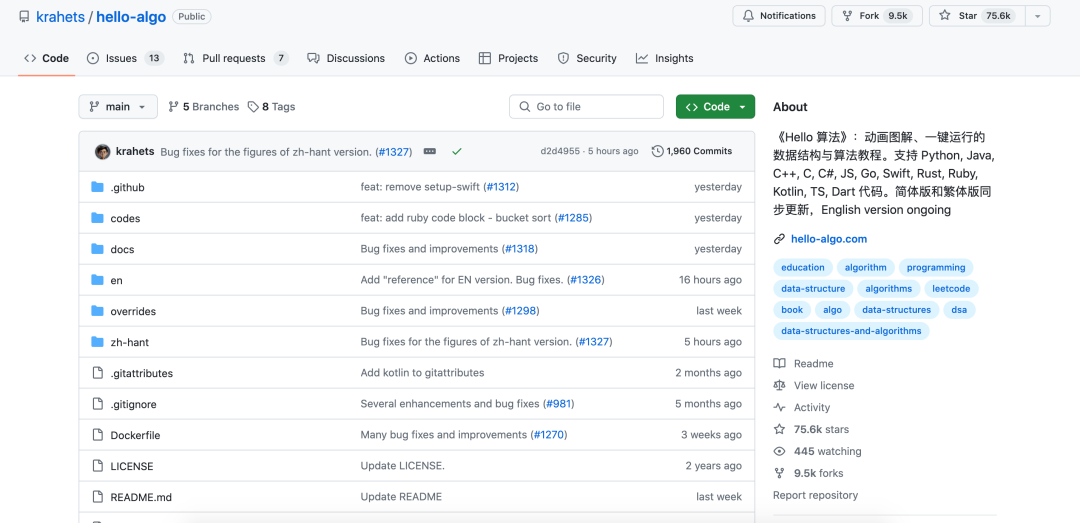Select the dsa topic tag
1080x523 pixels.
[959, 310]
